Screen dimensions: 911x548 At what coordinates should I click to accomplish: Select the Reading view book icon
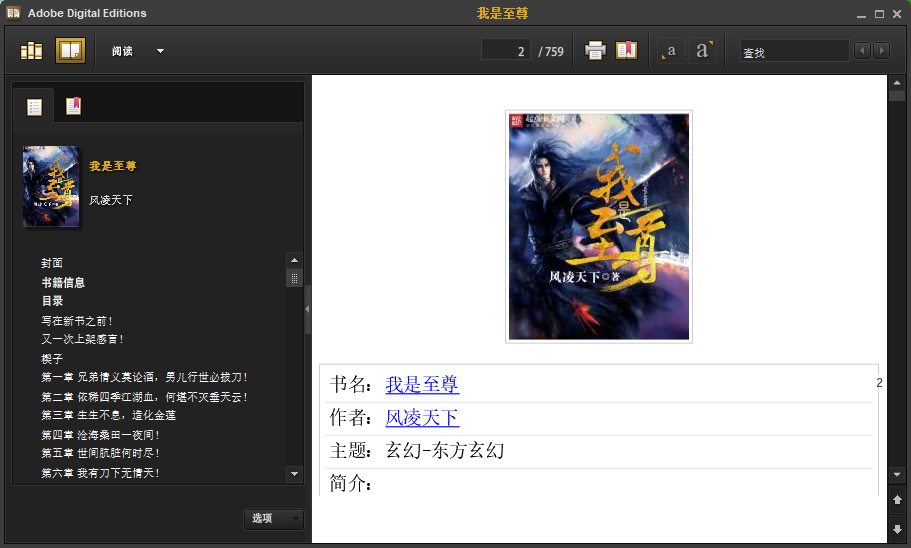[70, 51]
